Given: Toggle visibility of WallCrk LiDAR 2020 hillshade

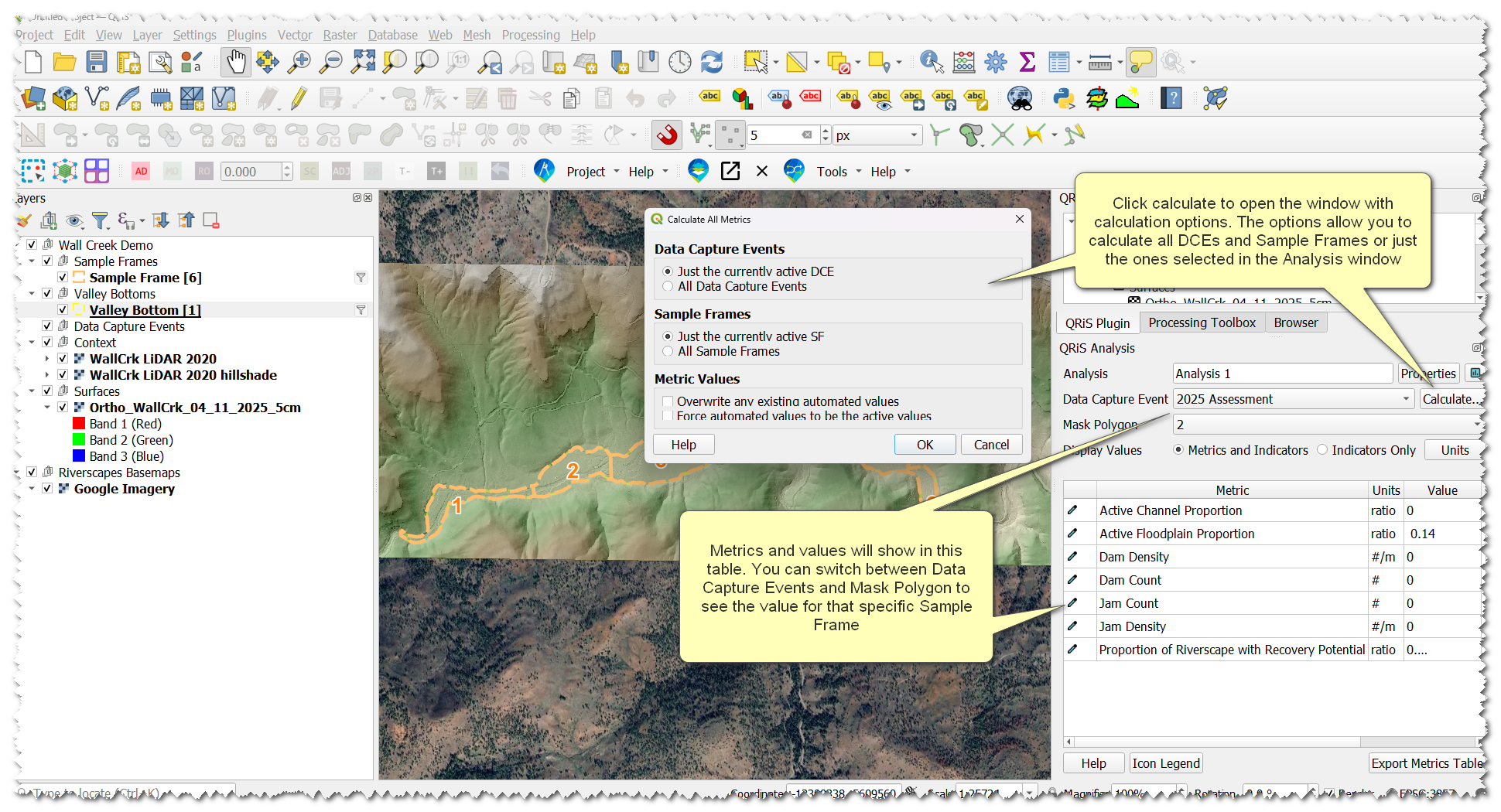Looking at the screenshot, I should click(x=63, y=375).
